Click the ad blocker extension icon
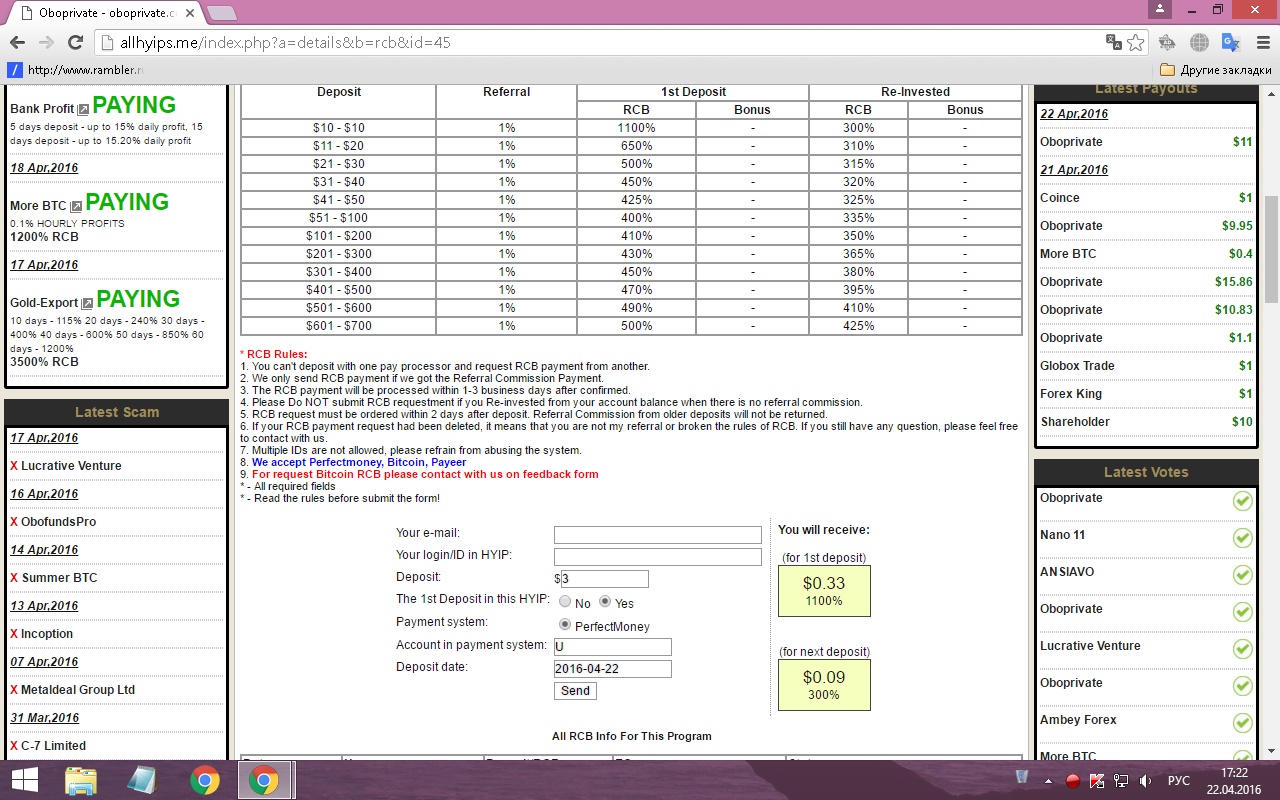The width and height of the screenshot is (1280, 800). tap(1166, 43)
